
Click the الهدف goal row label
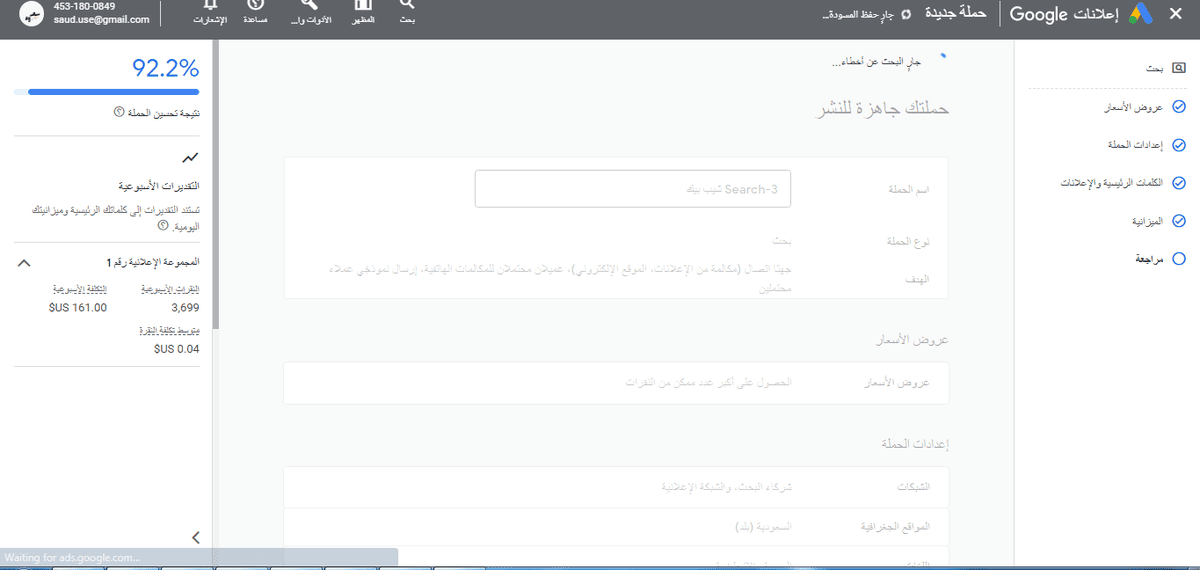coord(918,278)
